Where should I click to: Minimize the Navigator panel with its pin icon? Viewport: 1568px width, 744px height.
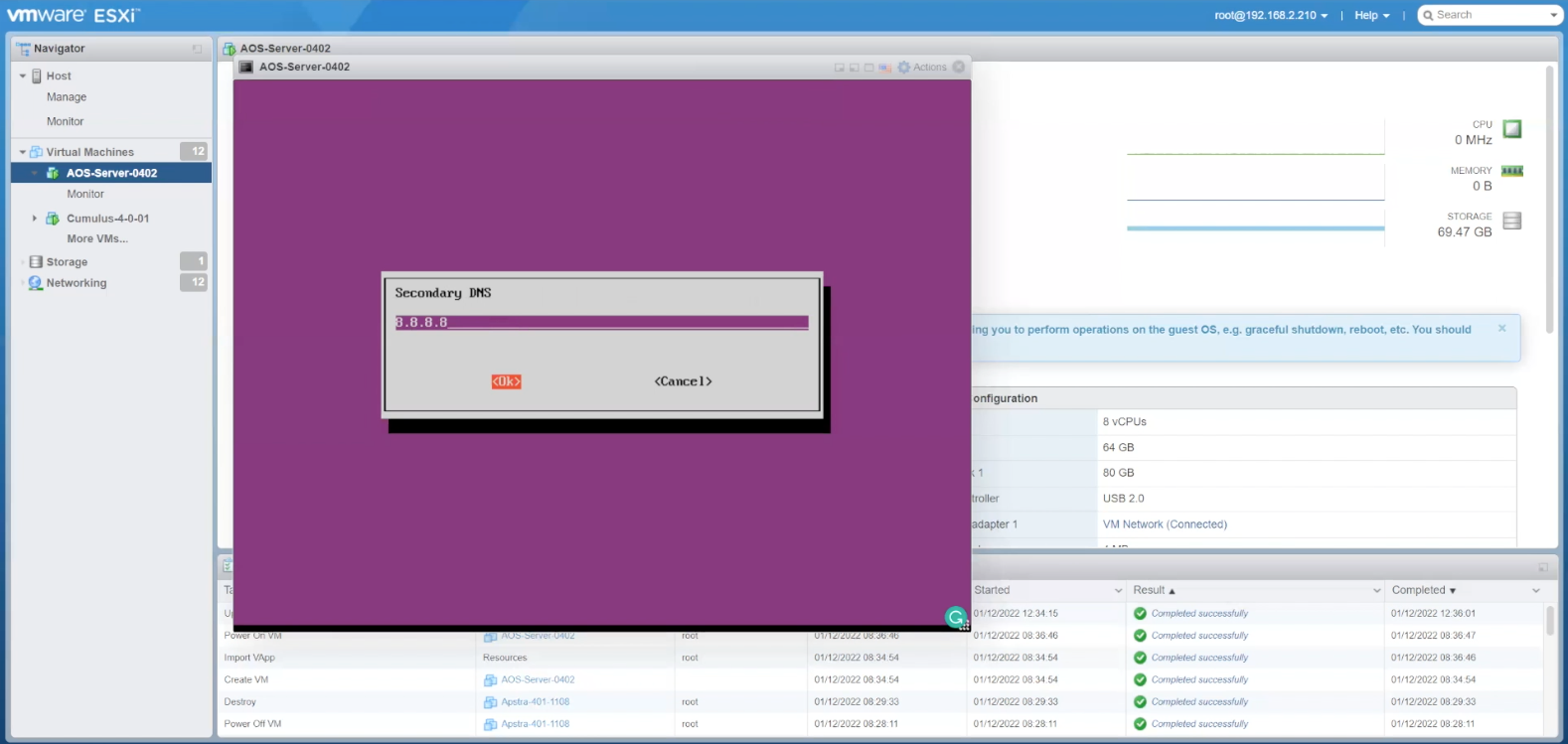click(197, 49)
